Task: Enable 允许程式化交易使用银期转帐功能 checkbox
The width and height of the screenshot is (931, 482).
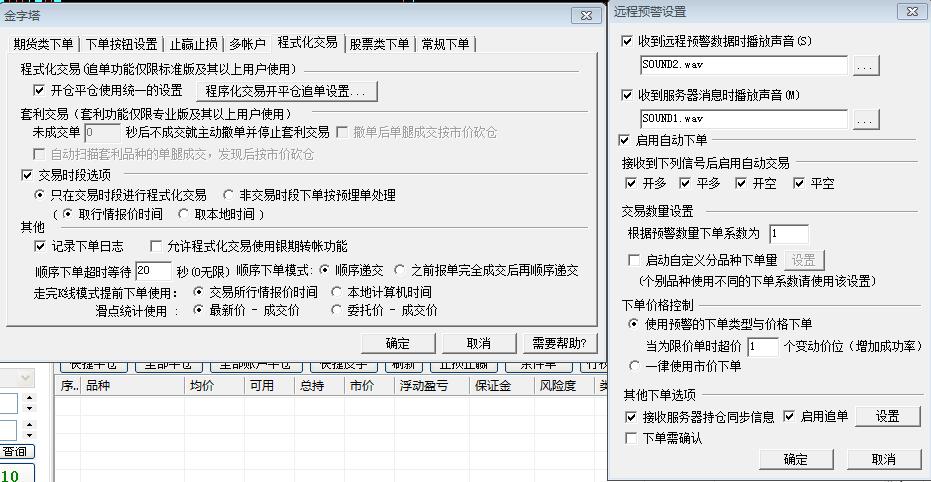Action: 157,246
